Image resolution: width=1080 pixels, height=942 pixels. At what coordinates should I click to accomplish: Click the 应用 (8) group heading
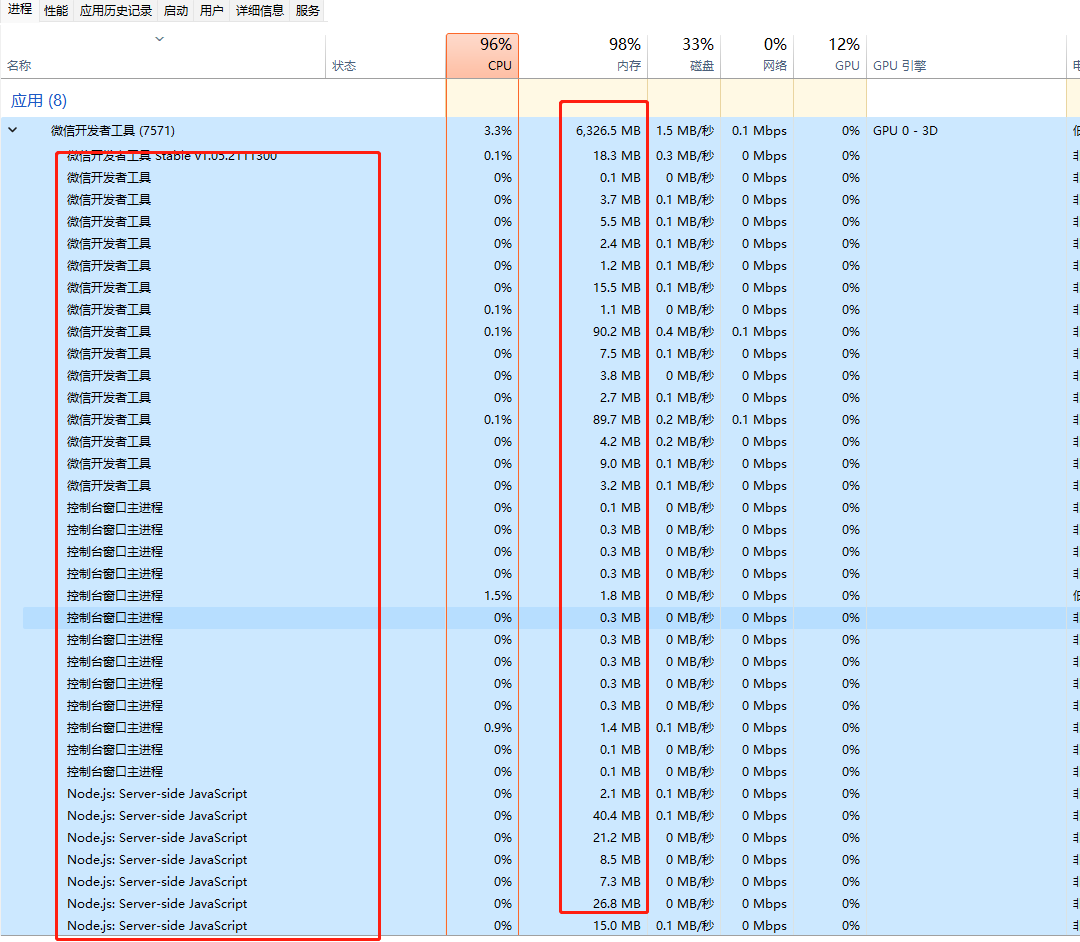[39, 101]
